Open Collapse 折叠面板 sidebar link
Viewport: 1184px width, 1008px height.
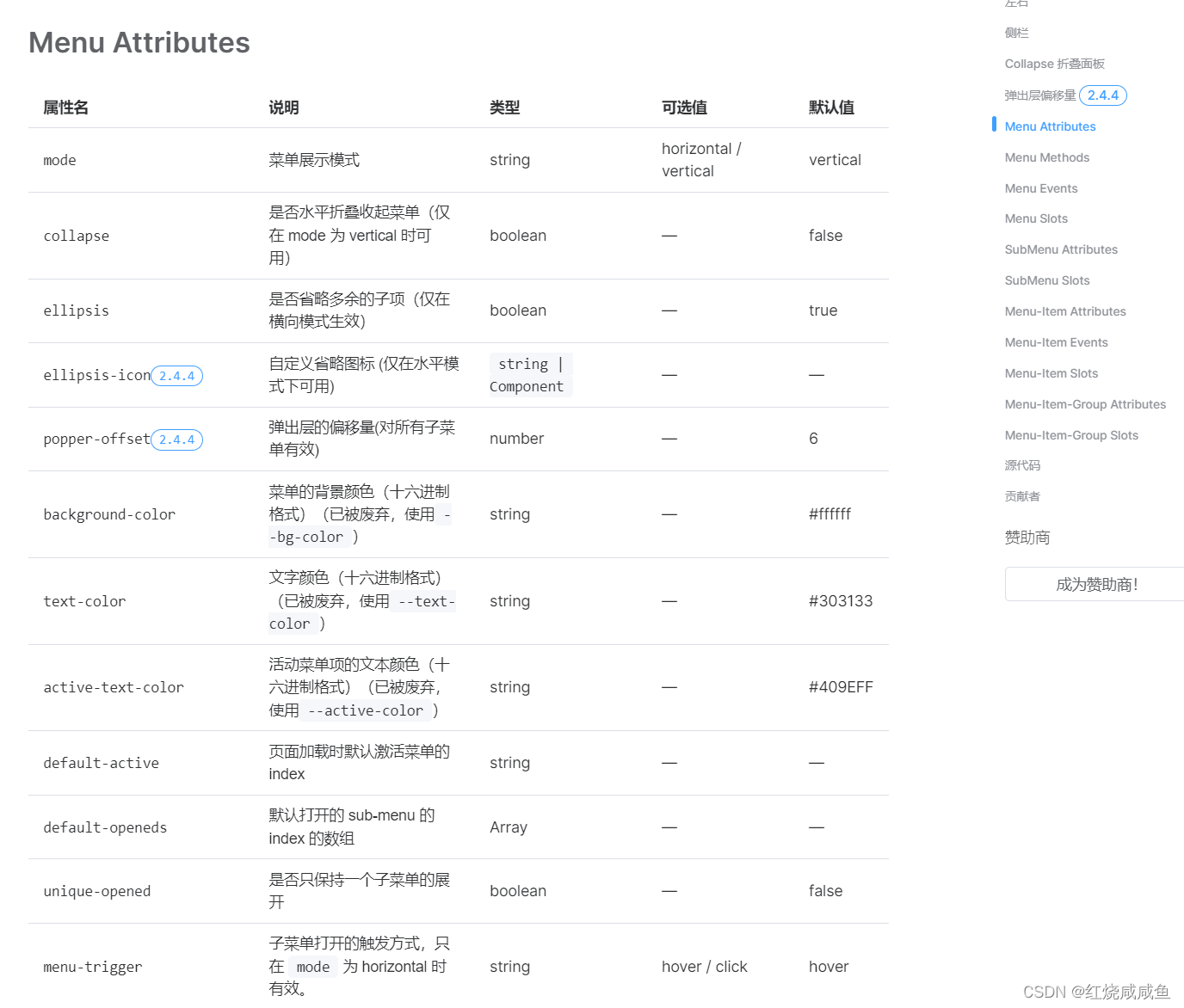point(1054,64)
